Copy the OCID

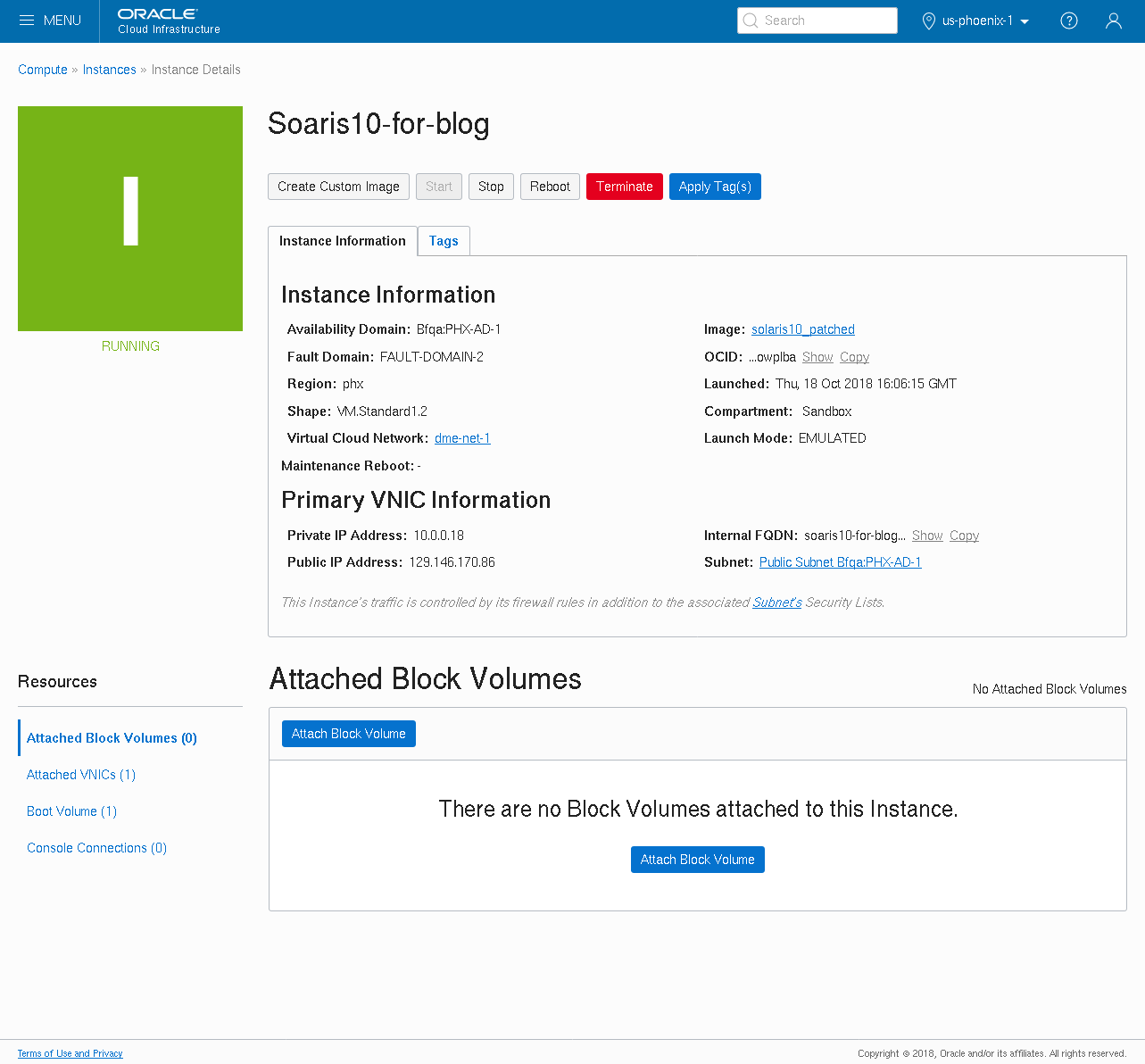[x=854, y=357]
